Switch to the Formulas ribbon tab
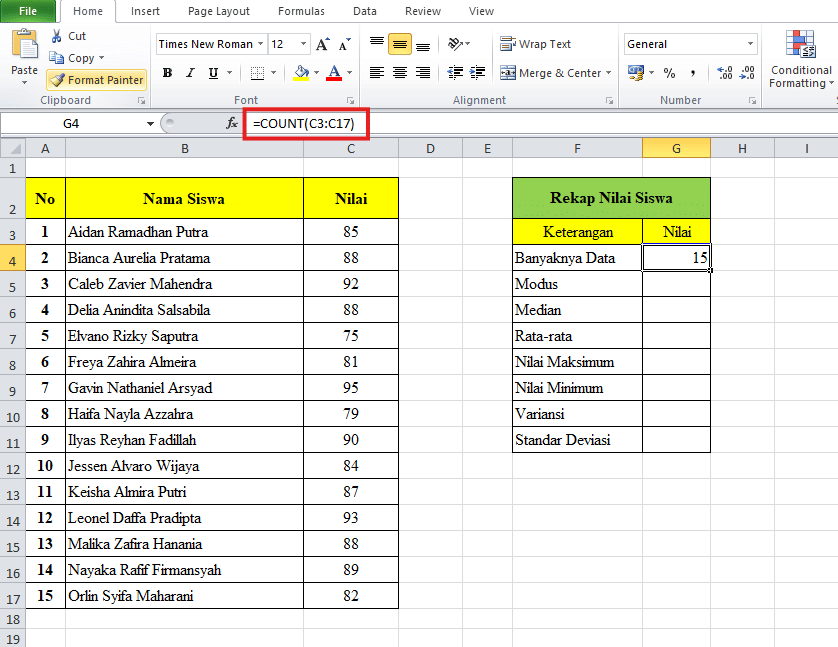This screenshot has height=647, width=838. [x=300, y=11]
